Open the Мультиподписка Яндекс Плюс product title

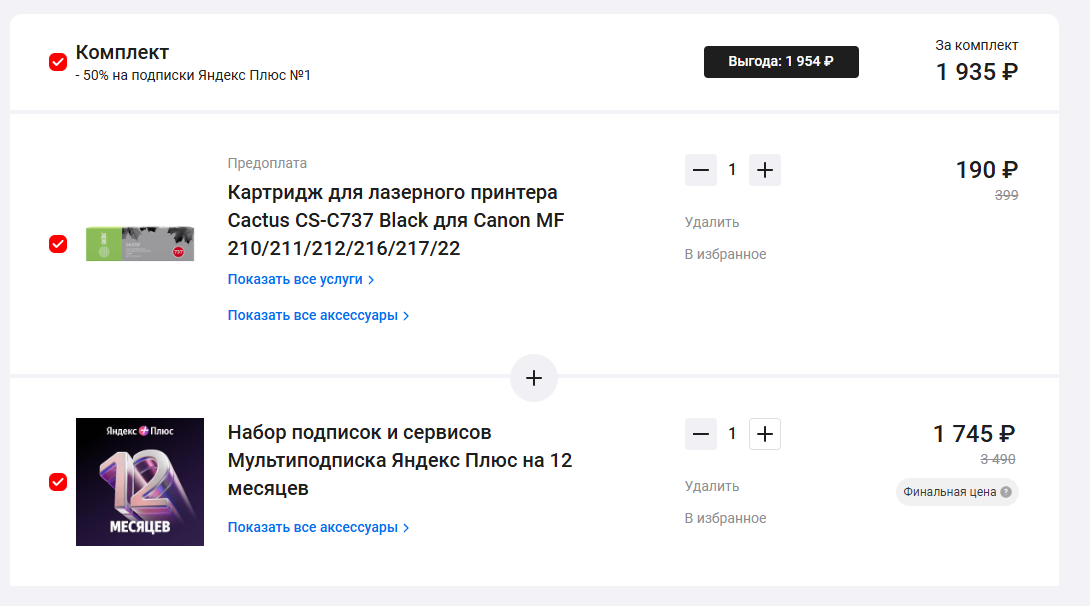pos(399,460)
